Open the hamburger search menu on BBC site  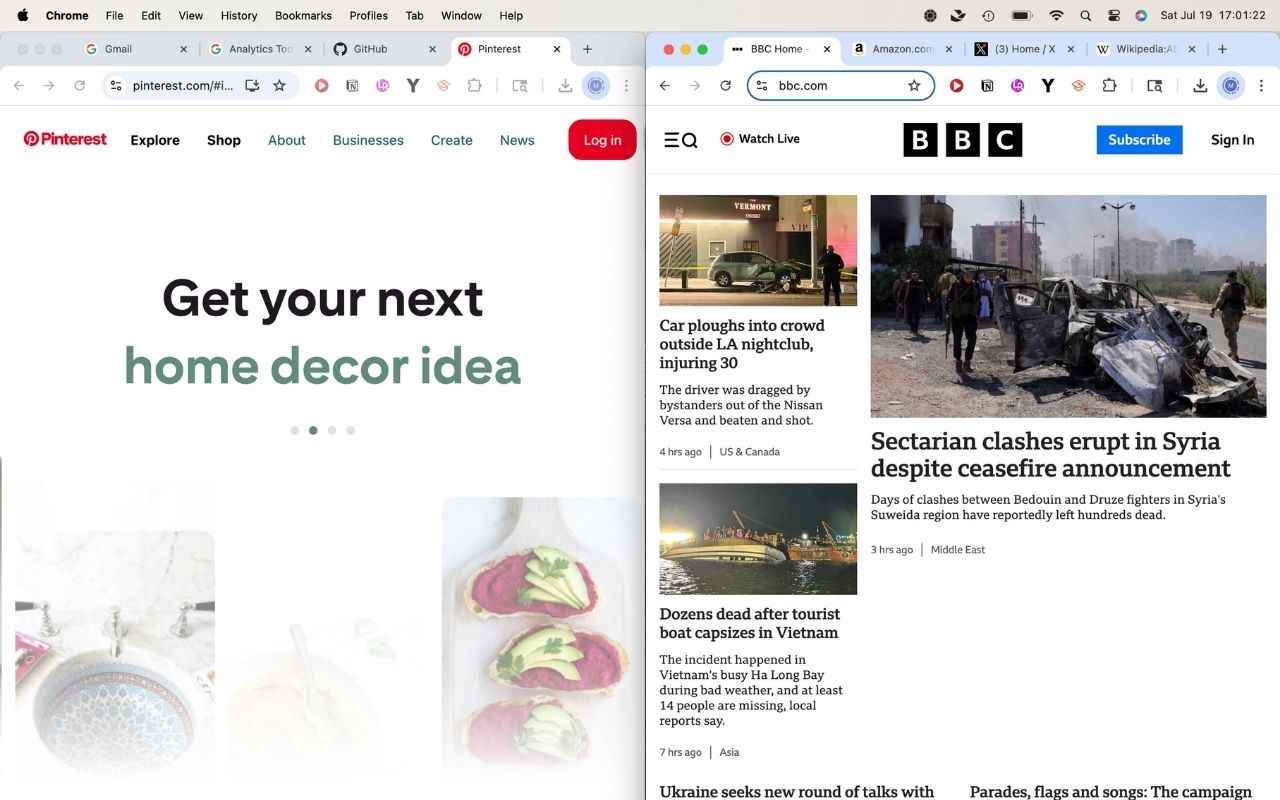coord(680,139)
